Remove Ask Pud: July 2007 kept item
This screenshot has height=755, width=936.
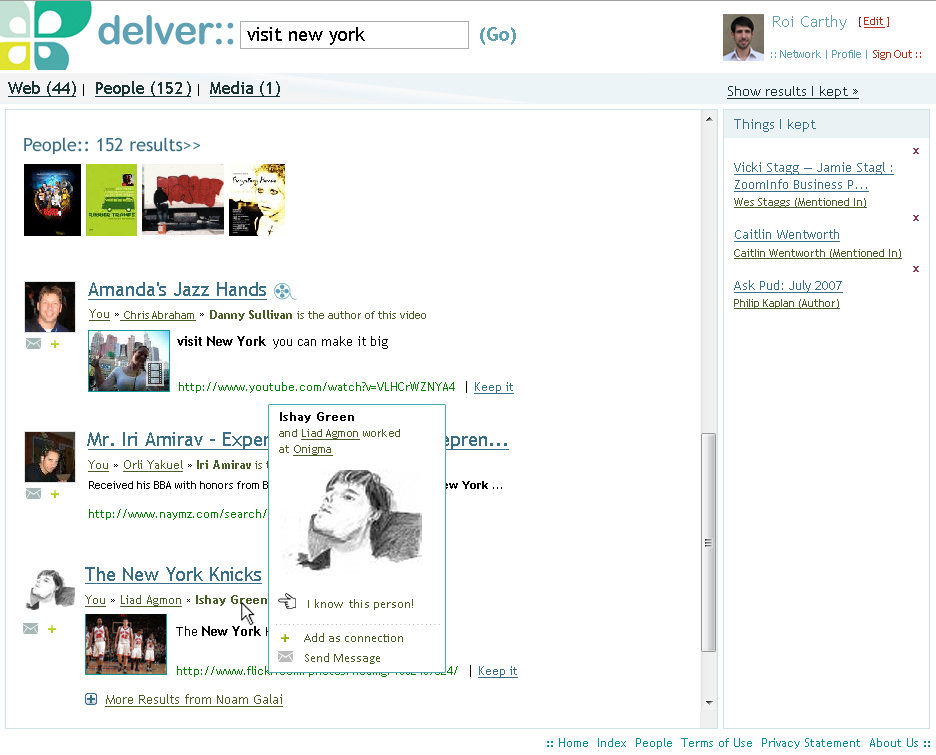(916, 269)
